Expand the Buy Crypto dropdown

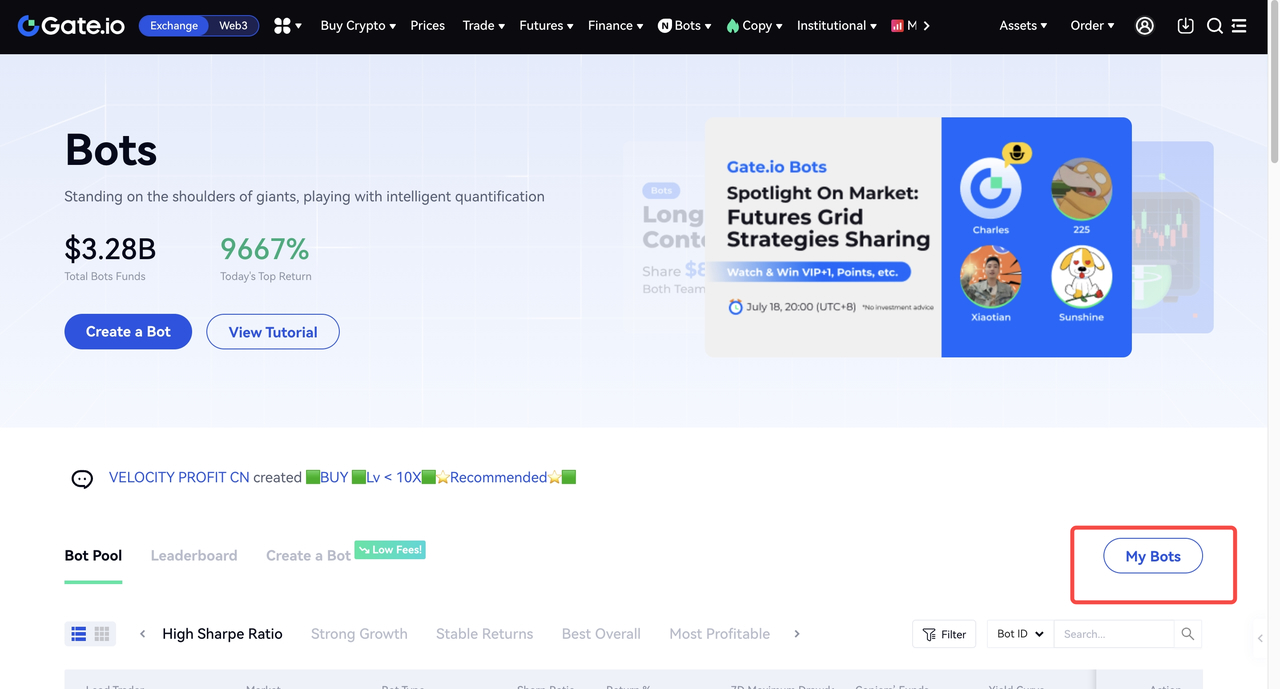click(358, 26)
